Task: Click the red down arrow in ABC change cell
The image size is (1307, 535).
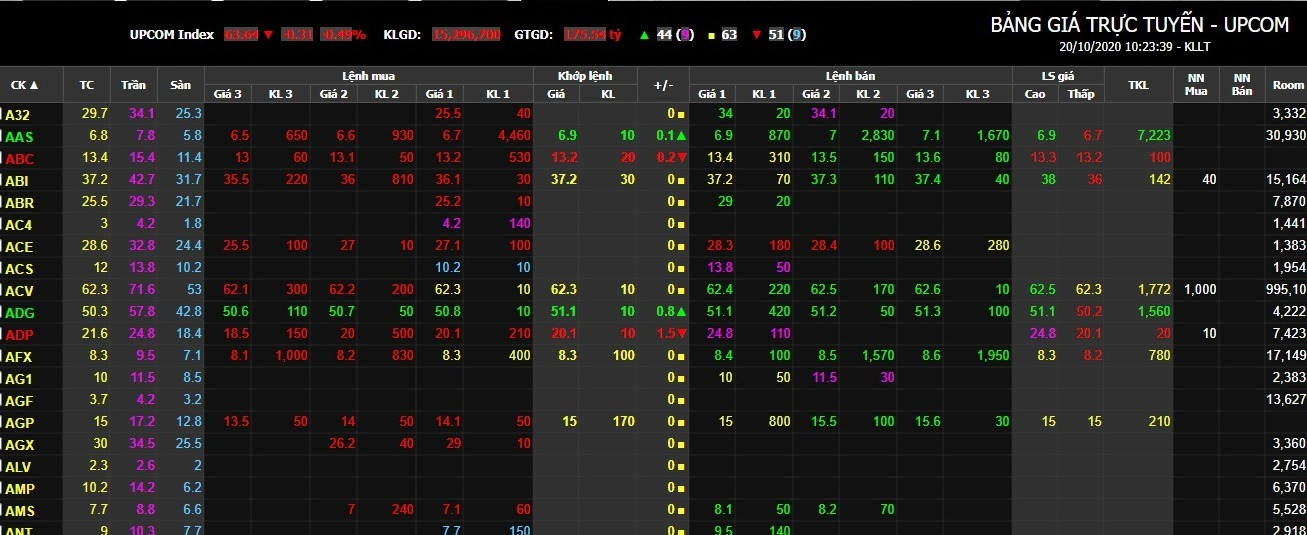Action: click(680, 158)
